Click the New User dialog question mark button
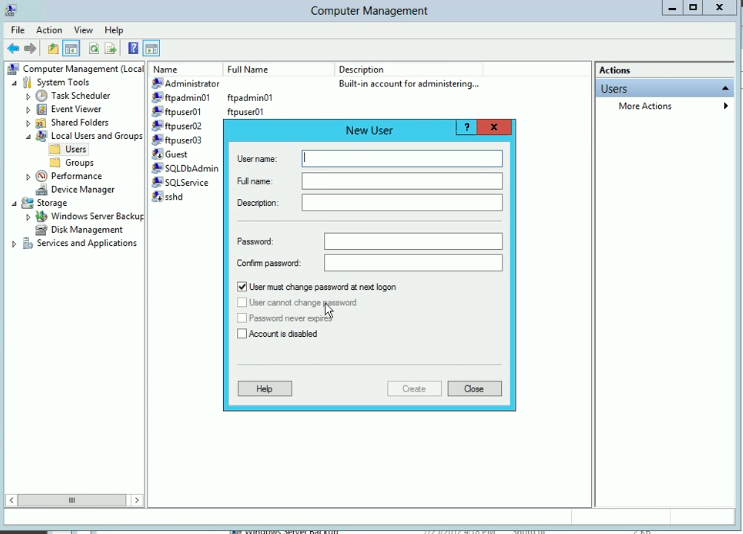 click(466, 127)
